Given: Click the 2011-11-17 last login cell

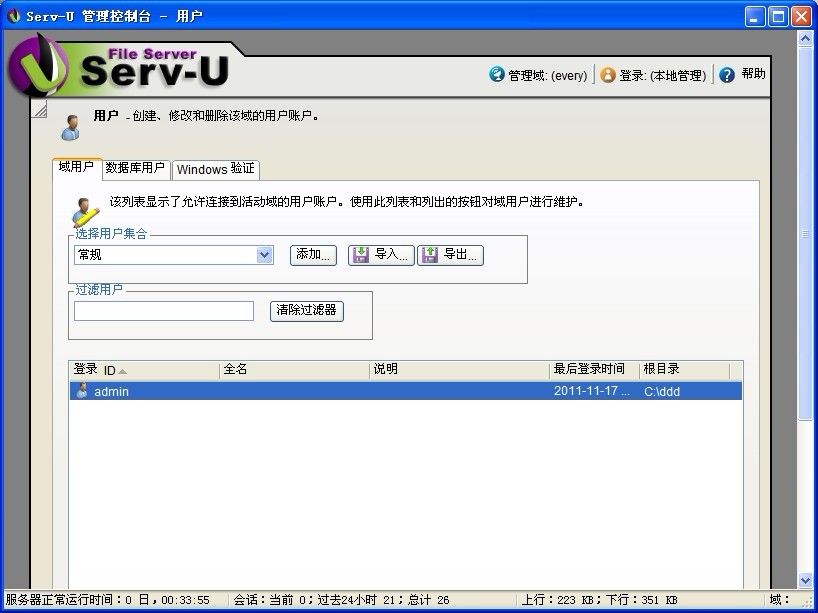Looking at the screenshot, I should tap(592, 391).
